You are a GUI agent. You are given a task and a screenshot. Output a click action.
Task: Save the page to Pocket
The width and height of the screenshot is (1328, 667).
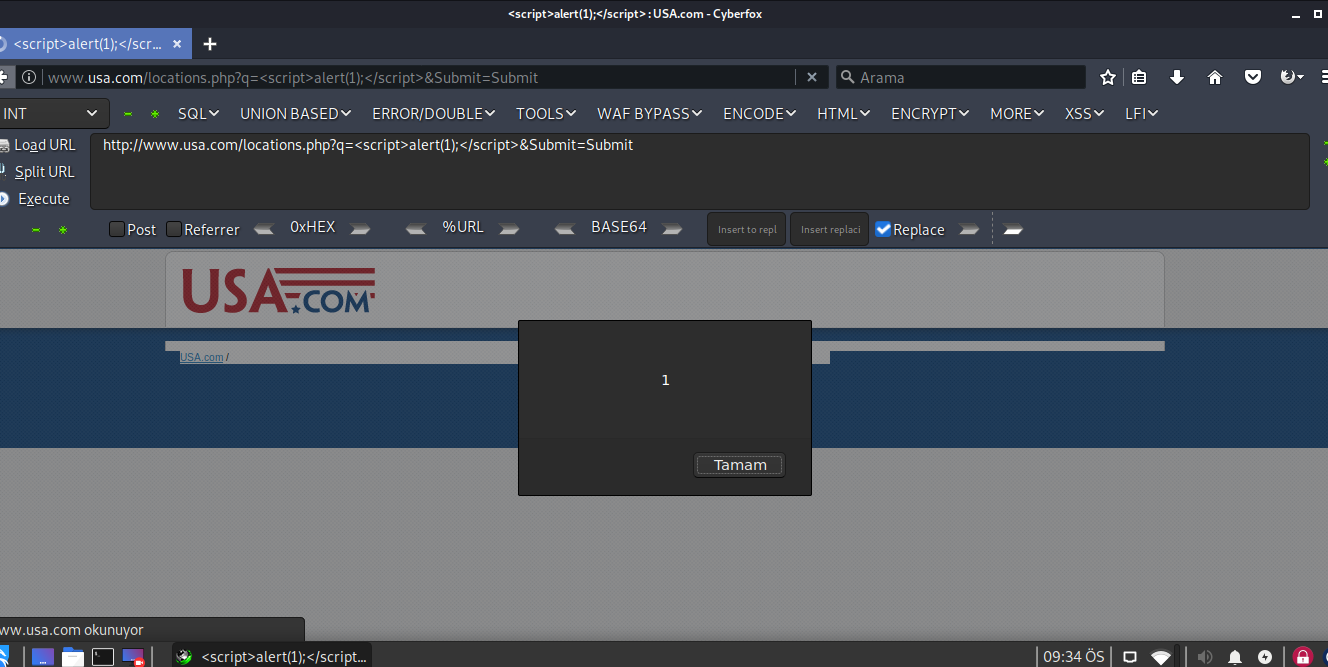tap(1253, 77)
